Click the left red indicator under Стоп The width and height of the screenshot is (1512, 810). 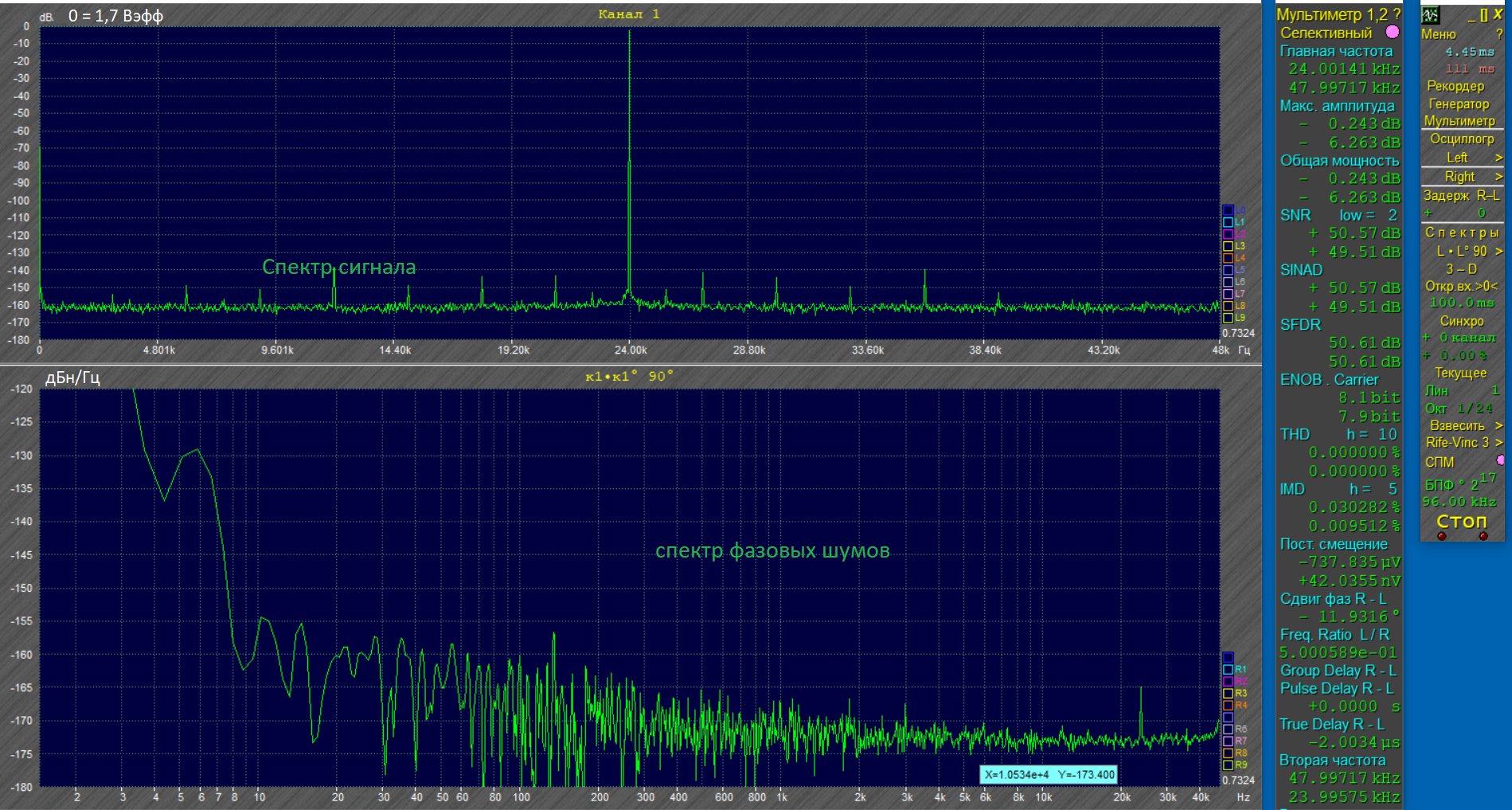[1441, 536]
